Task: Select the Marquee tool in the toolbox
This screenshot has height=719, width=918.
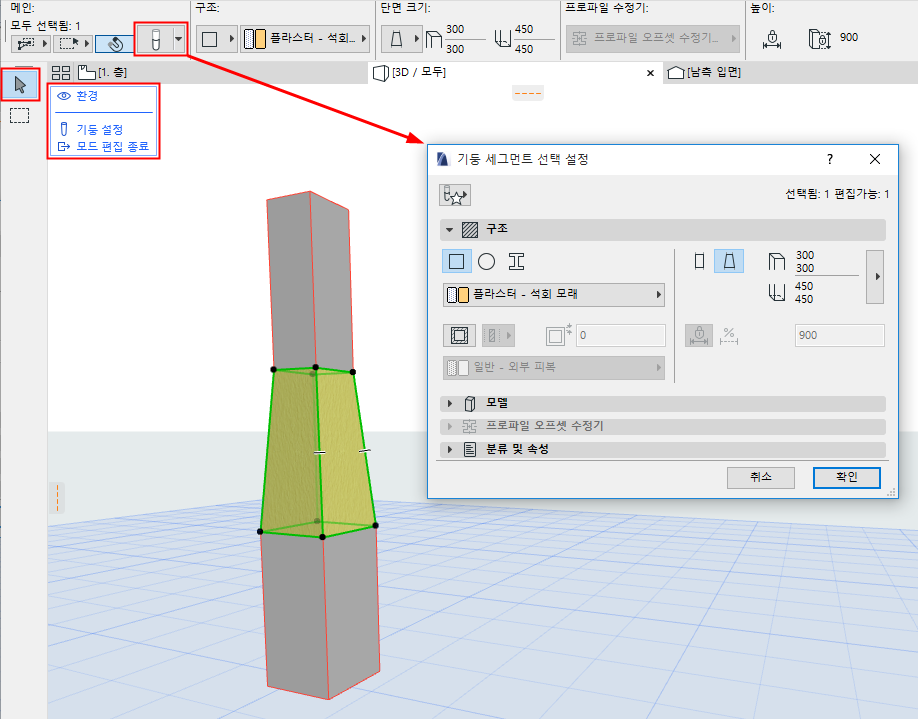Action: click(19, 116)
